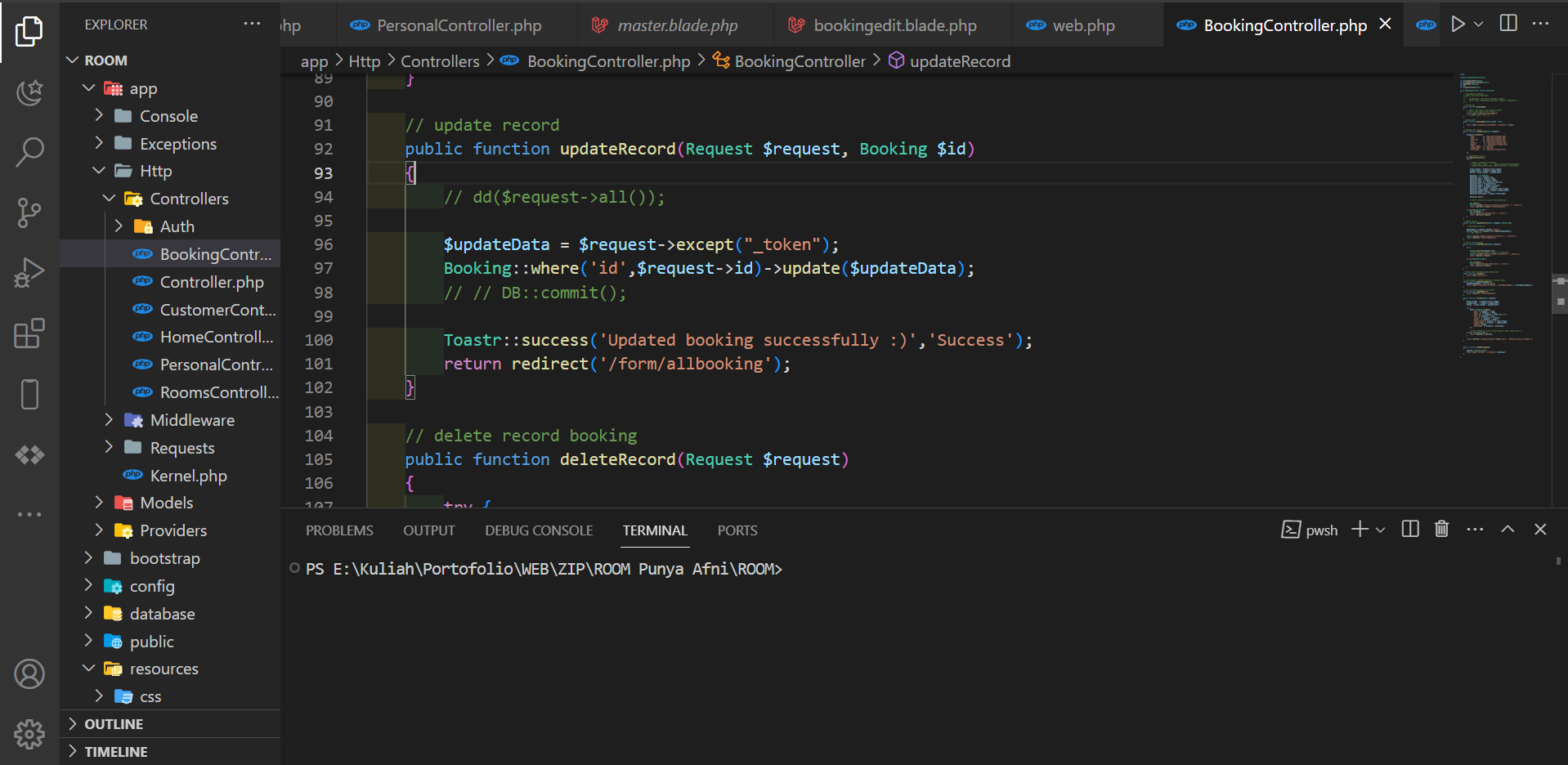Switch to the OUTPUT panel tab

(x=428, y=530)
